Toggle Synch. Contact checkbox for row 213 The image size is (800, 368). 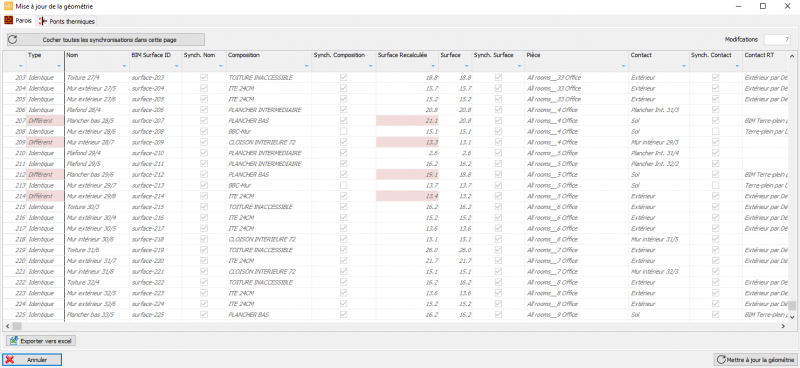point(716,185)
